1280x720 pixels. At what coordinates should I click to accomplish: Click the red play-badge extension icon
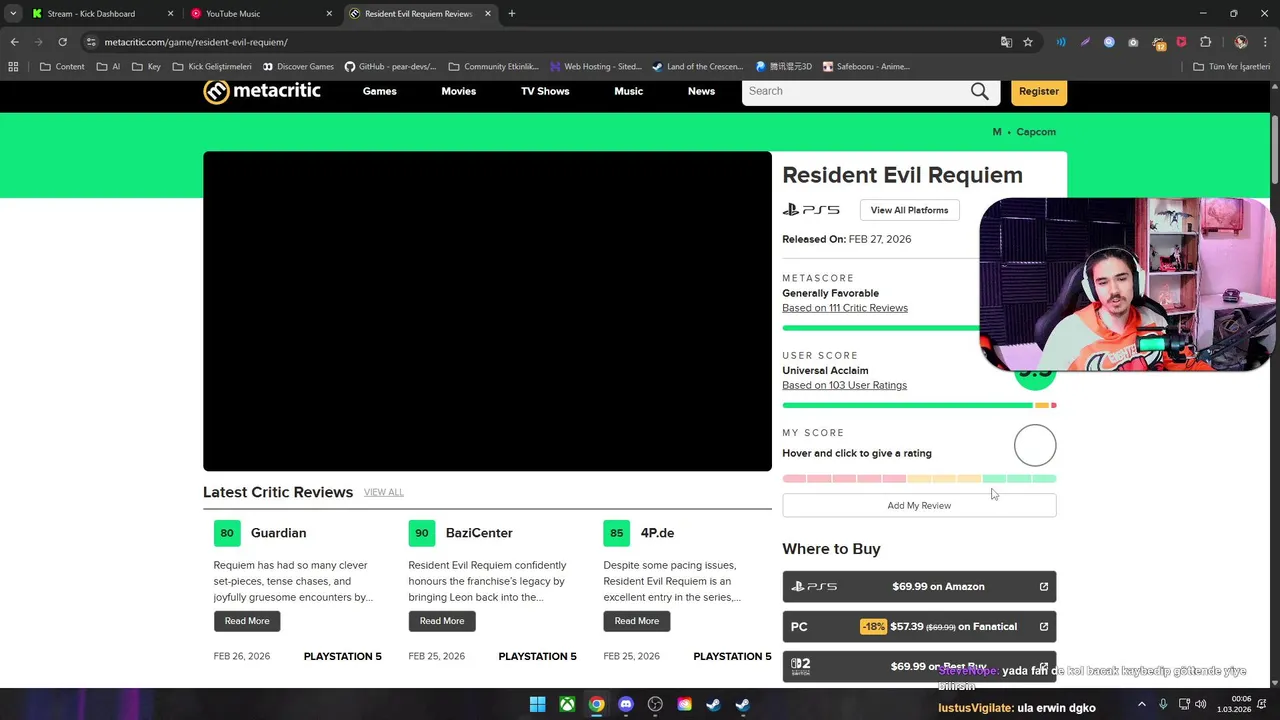(1181, 42)
